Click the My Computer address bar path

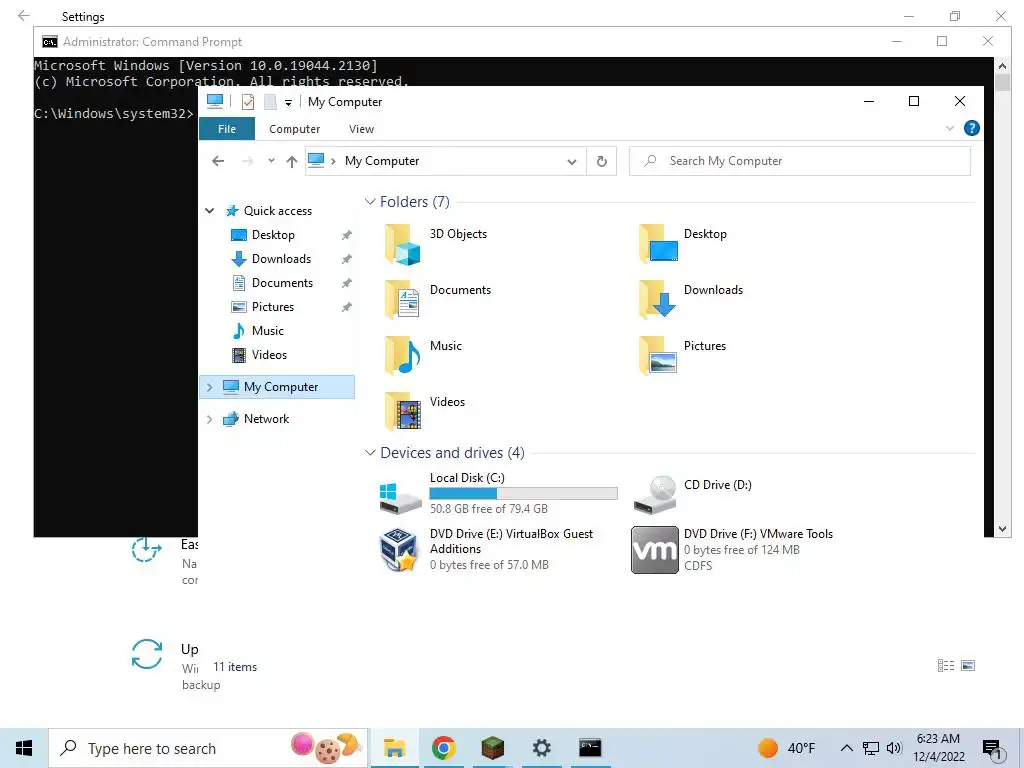(381, 161)
